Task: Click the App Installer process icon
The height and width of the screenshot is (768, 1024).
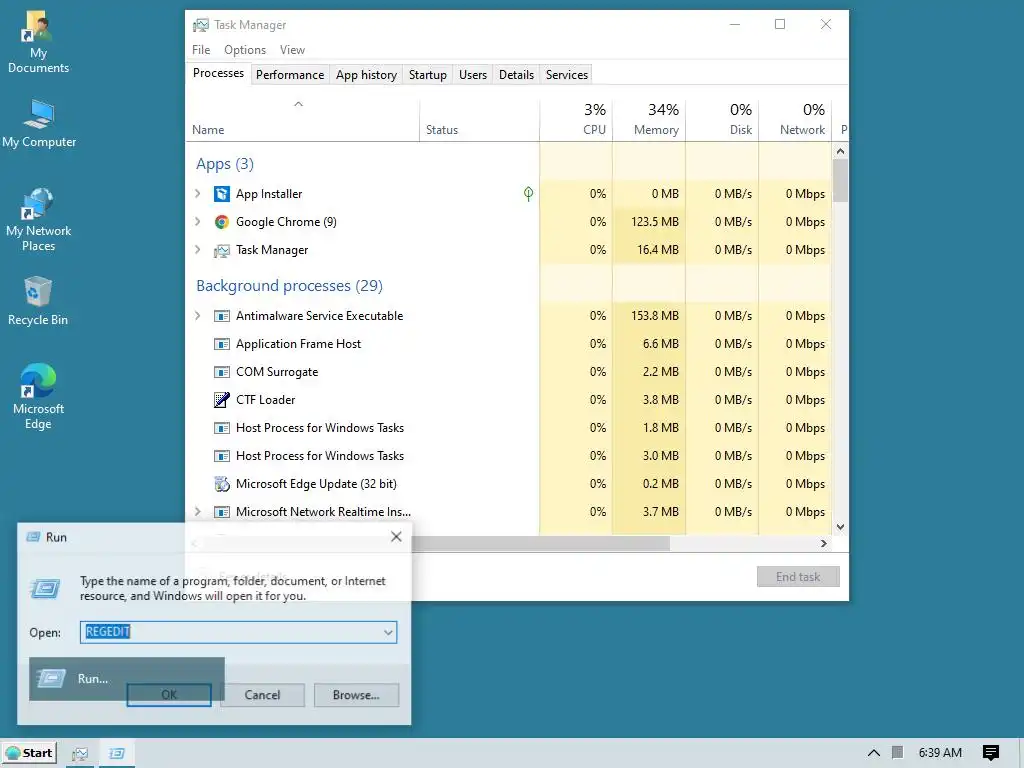Action: (222, 194)
